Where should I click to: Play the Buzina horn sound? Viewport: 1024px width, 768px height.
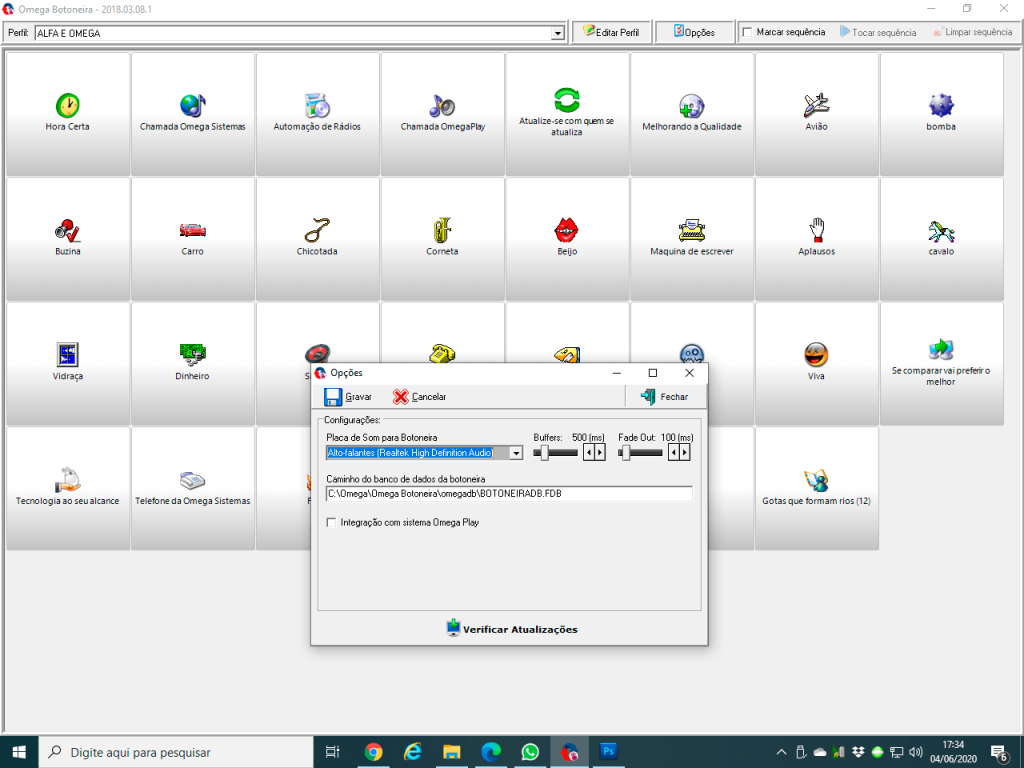coord(68,239)
